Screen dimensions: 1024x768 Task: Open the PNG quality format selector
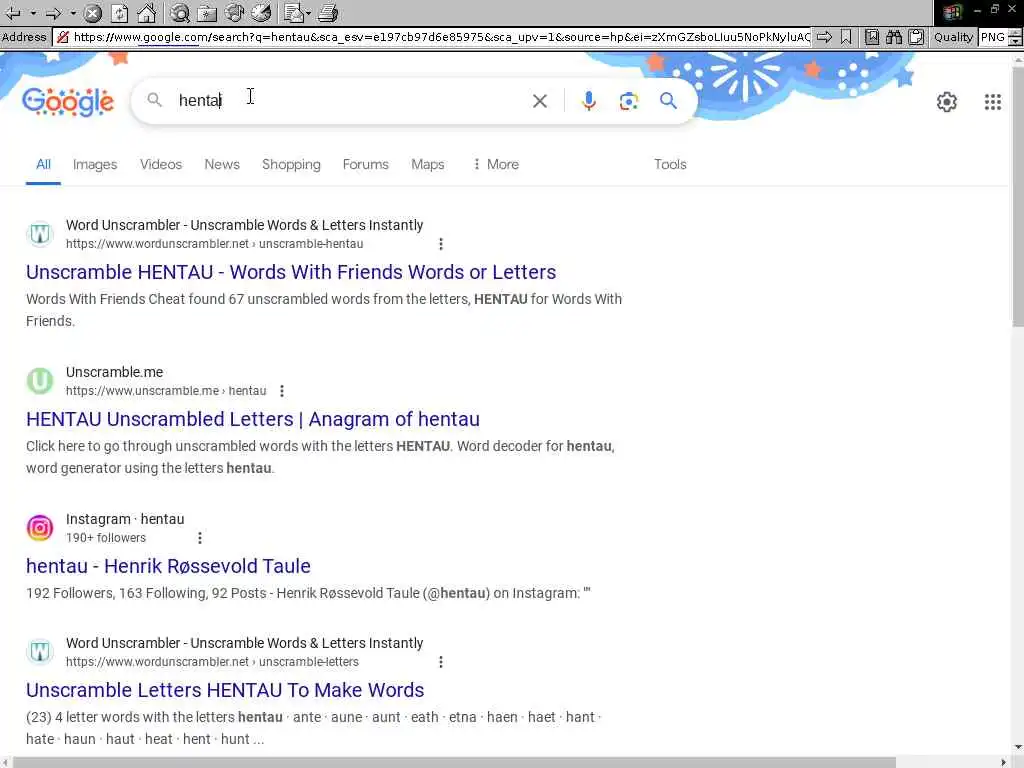[x=993, y=37]
